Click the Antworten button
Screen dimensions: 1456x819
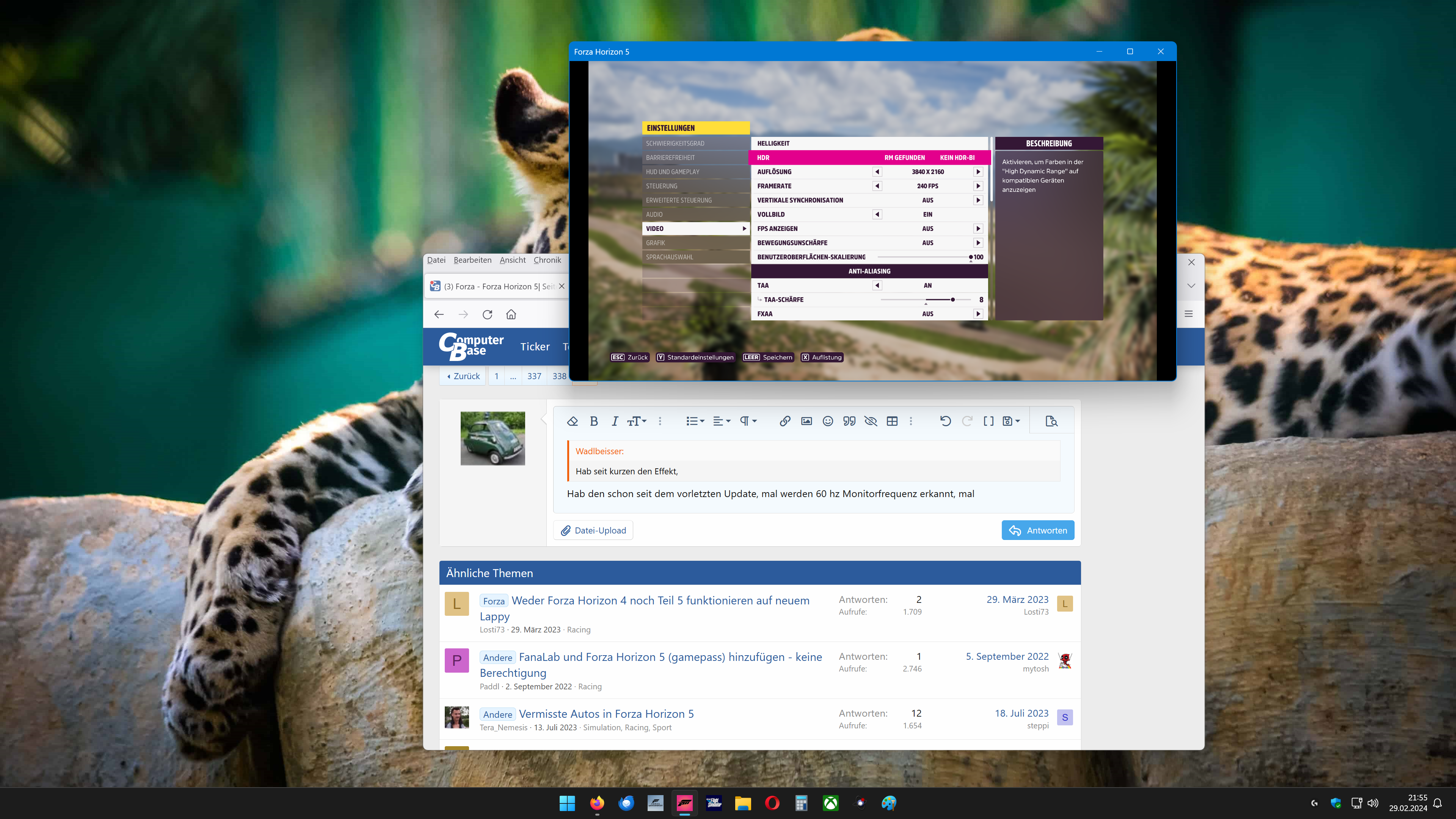(1038, 530)
